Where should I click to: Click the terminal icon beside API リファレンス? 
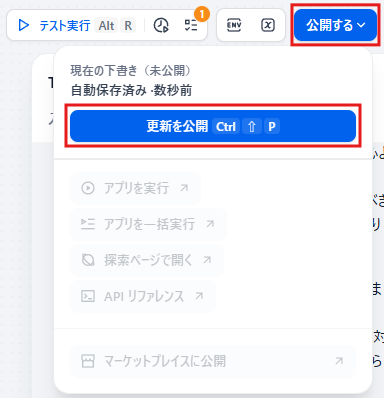point(88,296)
